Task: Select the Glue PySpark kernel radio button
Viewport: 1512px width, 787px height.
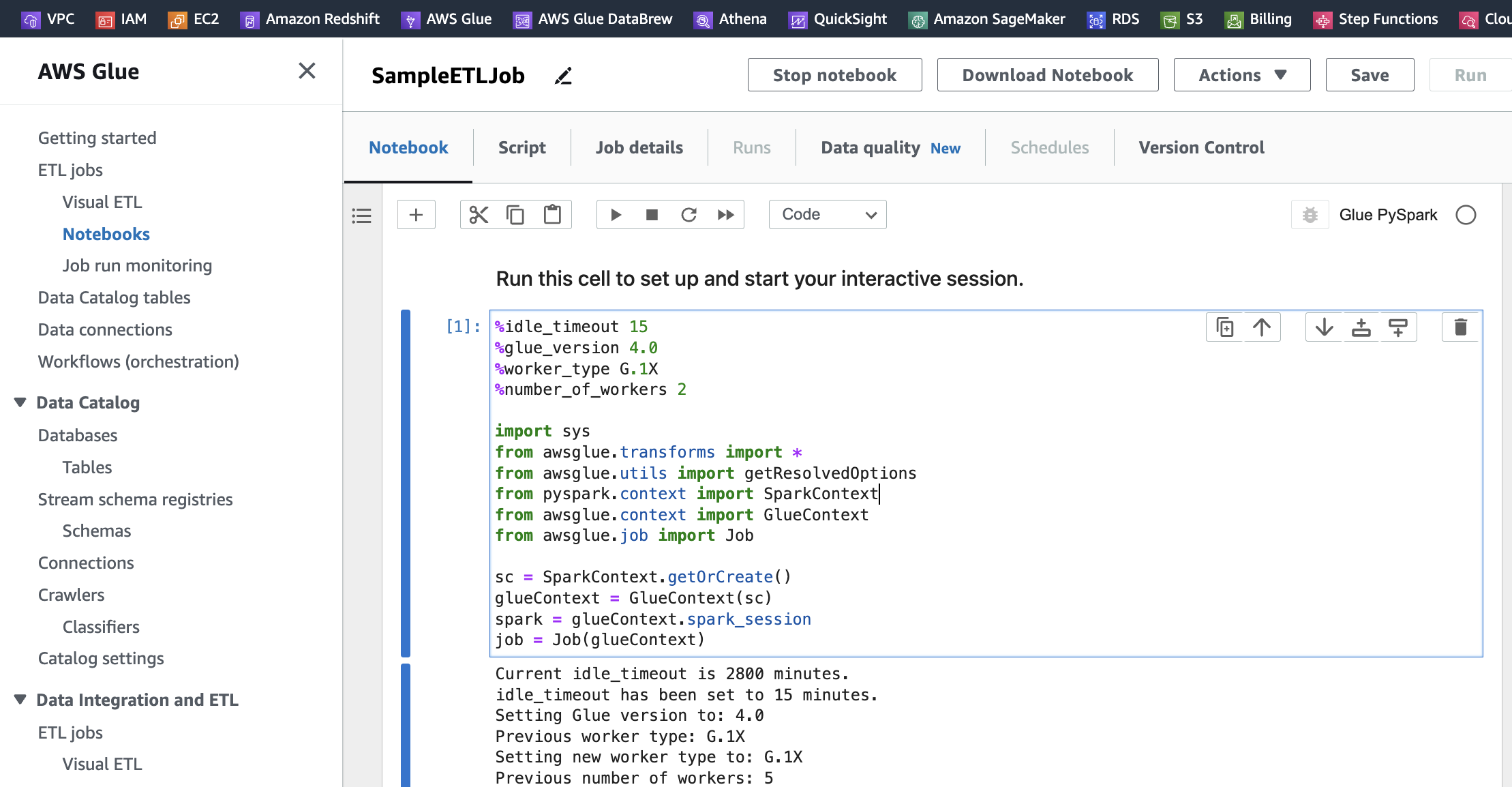Action: [x=1466, y=214]
